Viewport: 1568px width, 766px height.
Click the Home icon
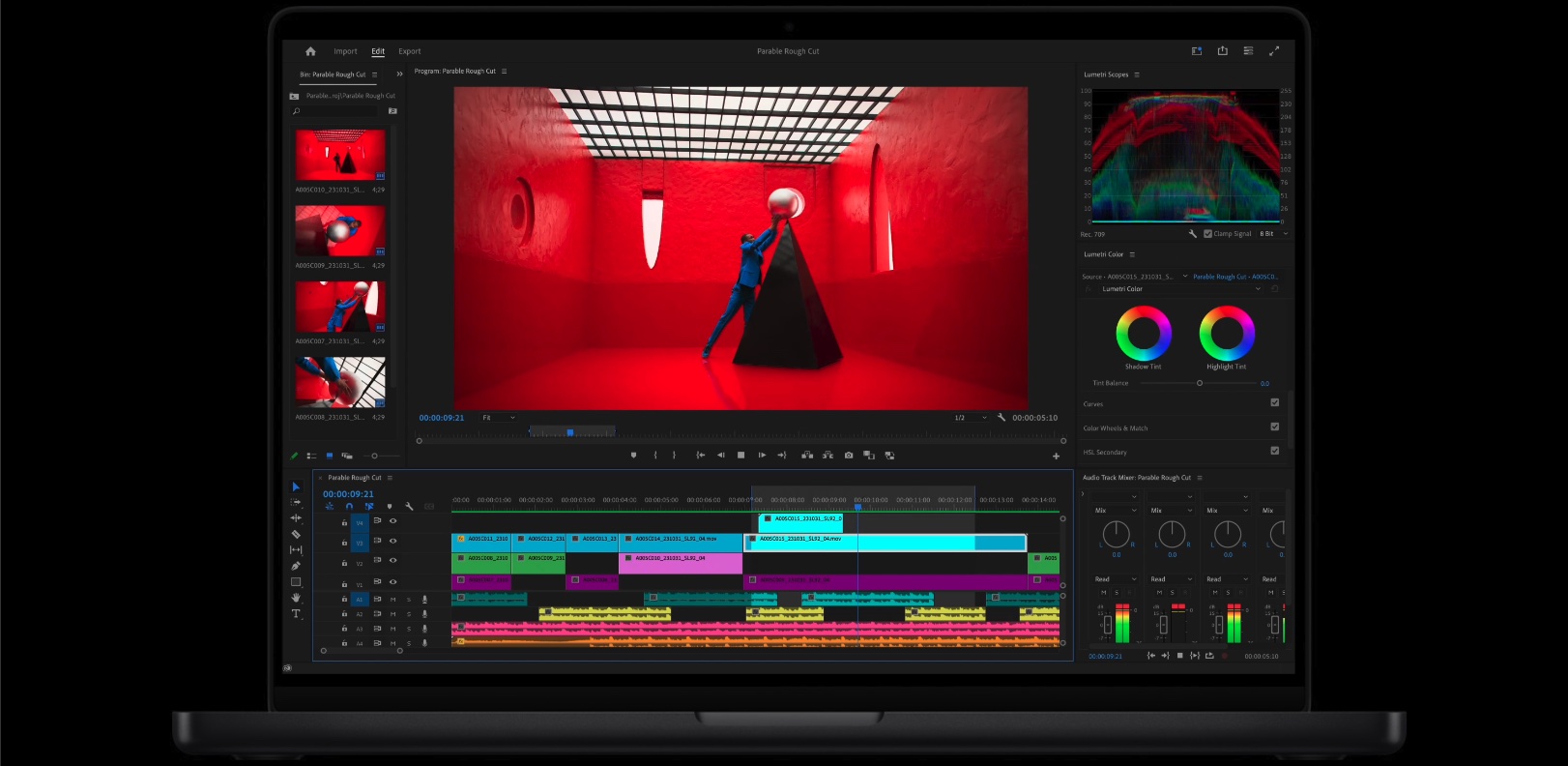coord(310,51)
